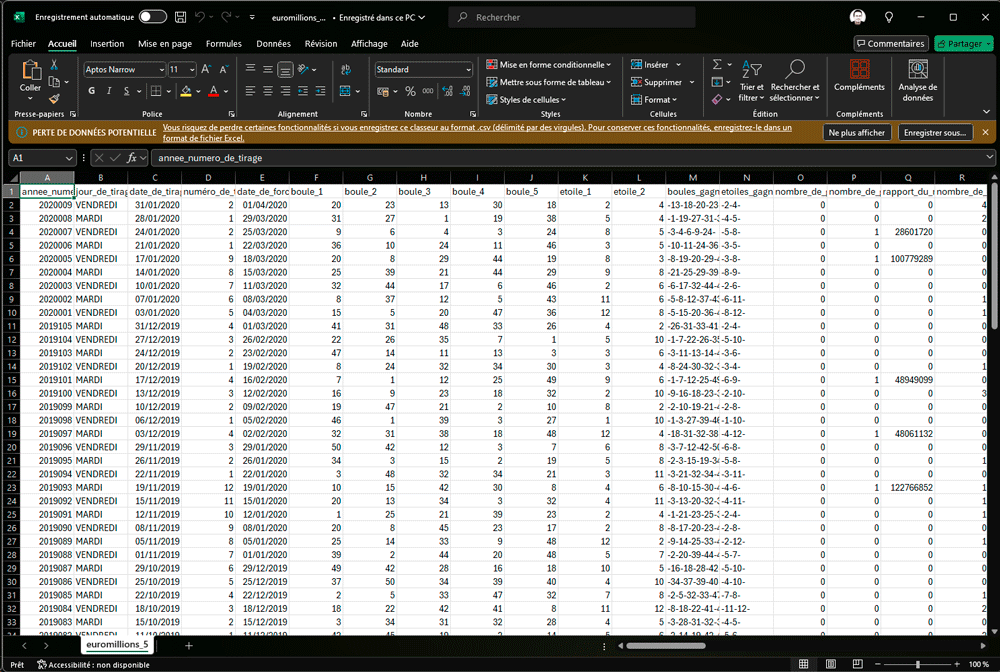The width and height of the screenshot is (1000, 672).
Task: Switch to the Affichage tab
Action: coord(369,43)
